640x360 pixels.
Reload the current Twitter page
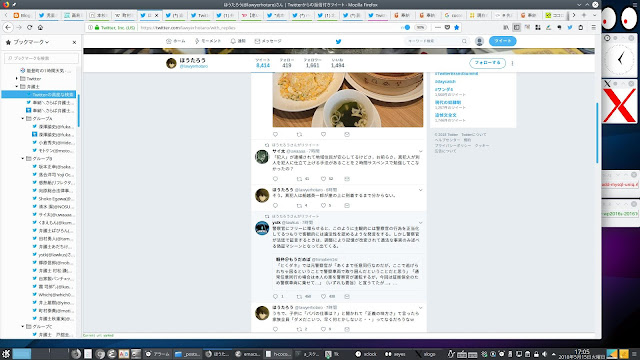(29, 27)
